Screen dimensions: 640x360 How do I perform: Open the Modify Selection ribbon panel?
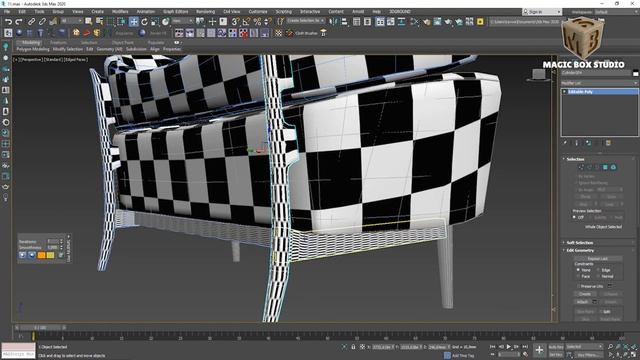click(x=68, y=49)
